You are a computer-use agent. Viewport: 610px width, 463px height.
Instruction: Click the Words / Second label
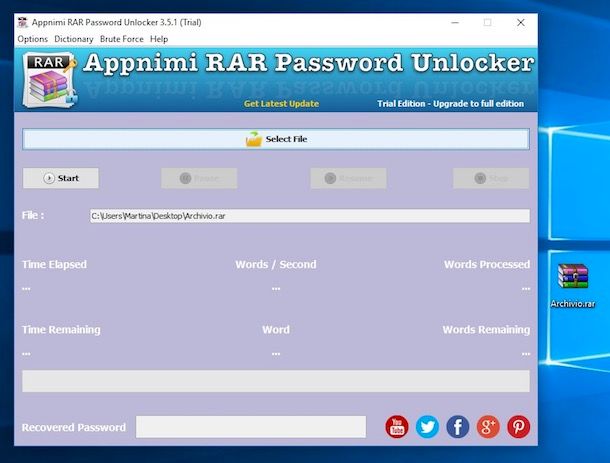pos(276,265)
